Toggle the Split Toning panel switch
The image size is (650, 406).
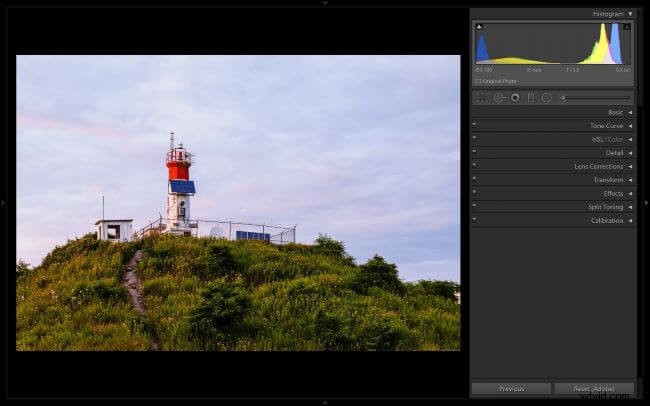click(474, 205)
